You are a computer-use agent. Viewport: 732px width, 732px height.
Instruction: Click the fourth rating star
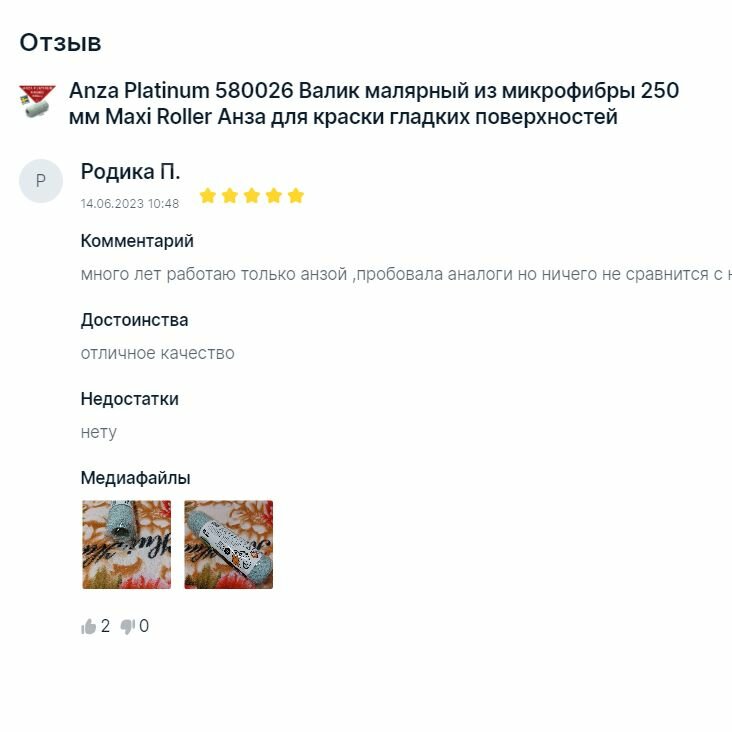(274, 196)
